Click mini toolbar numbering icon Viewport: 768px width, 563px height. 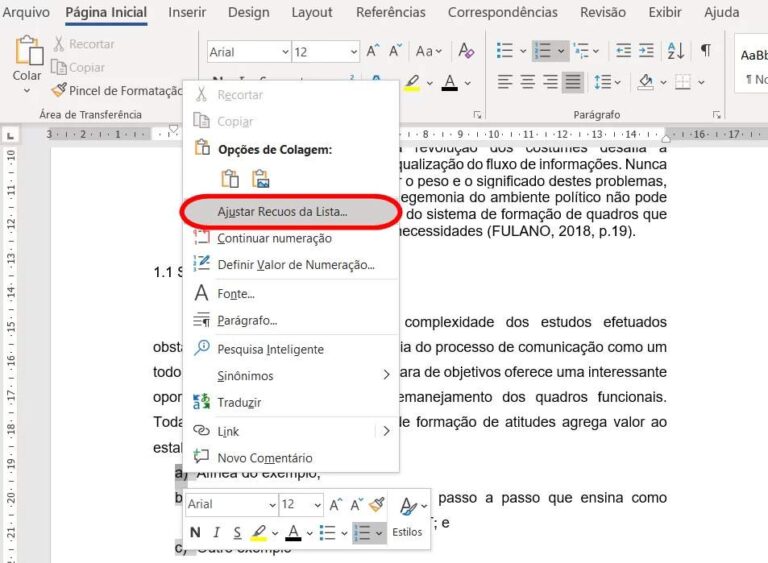[x=362, y=532]
